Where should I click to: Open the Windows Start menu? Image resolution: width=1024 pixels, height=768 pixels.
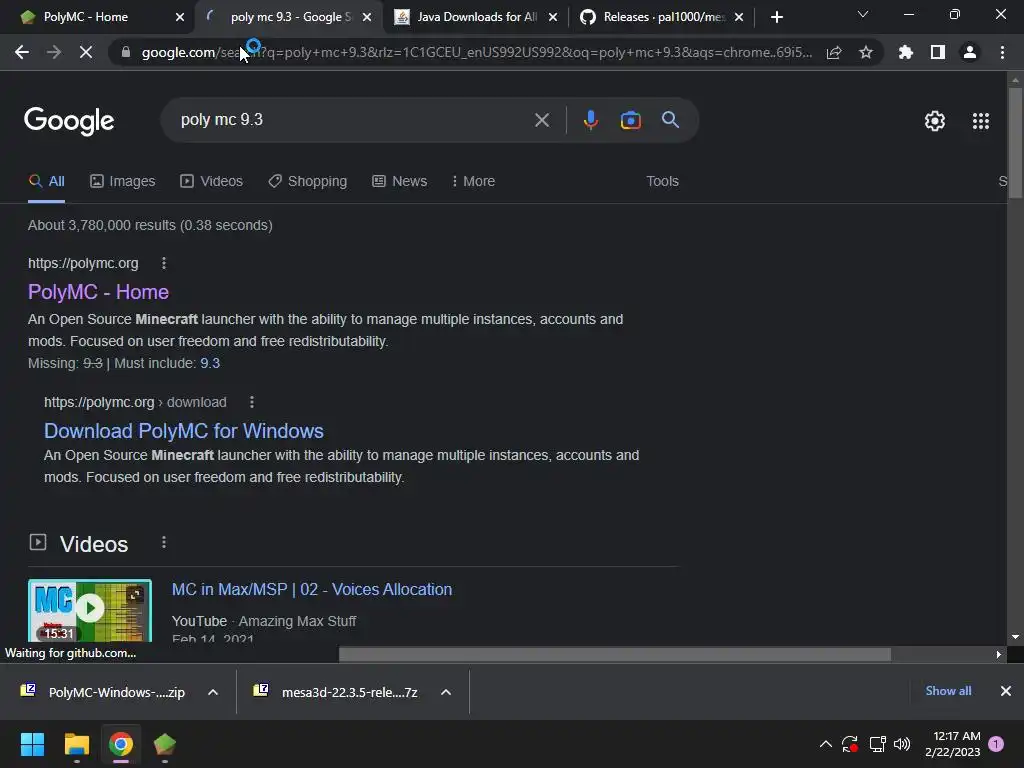[x=32, y=744]
